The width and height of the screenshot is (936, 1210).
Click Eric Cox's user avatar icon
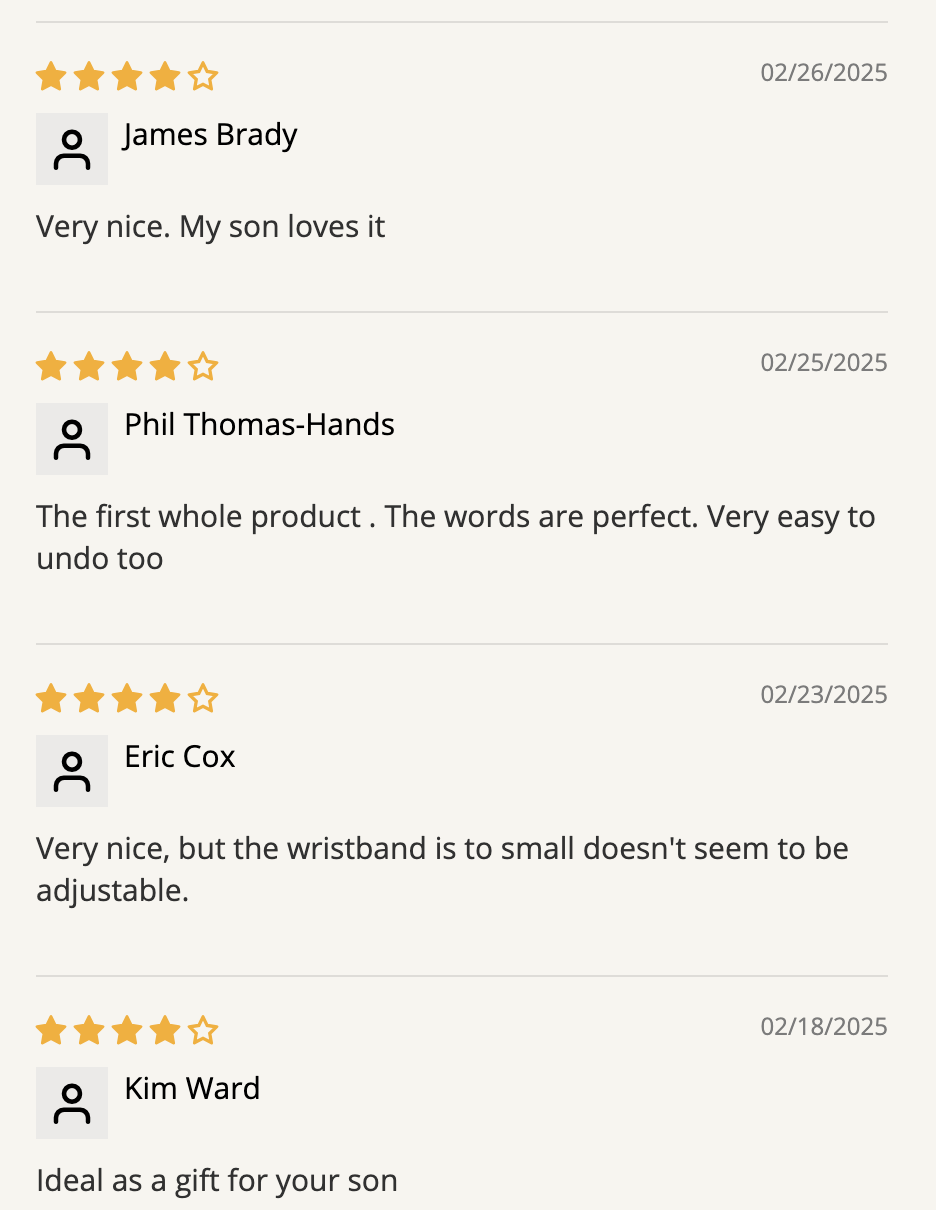coord(72,771)
